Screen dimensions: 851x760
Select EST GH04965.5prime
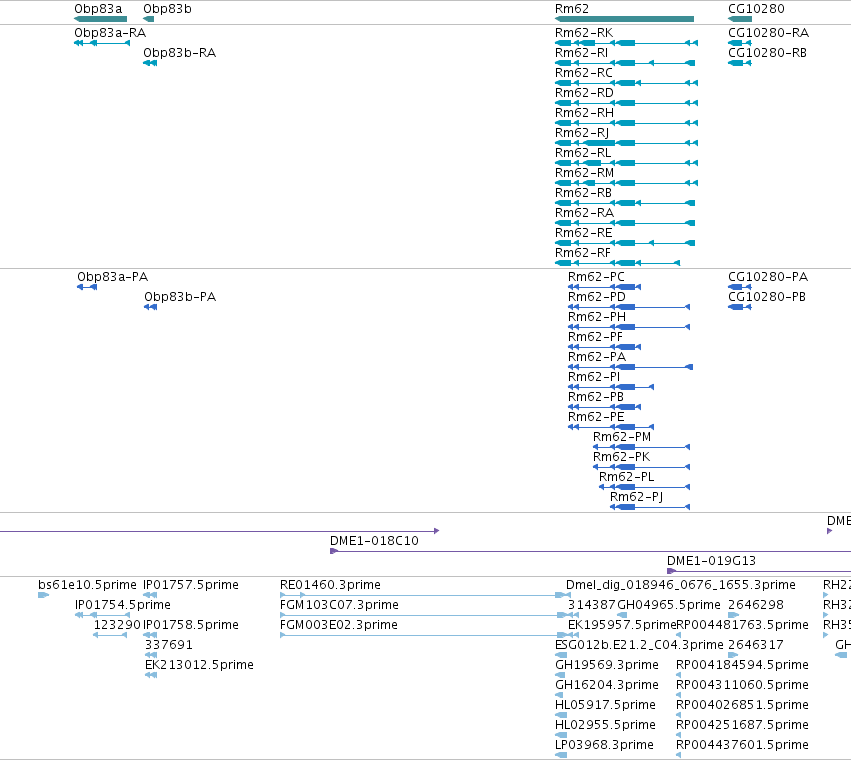[x=621, y=616]
